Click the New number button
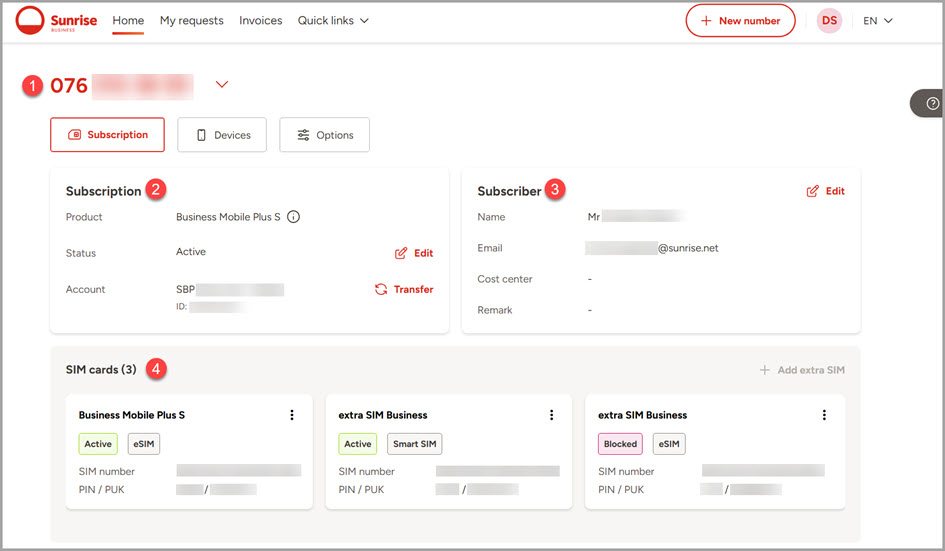 click(x=740, y=21)
